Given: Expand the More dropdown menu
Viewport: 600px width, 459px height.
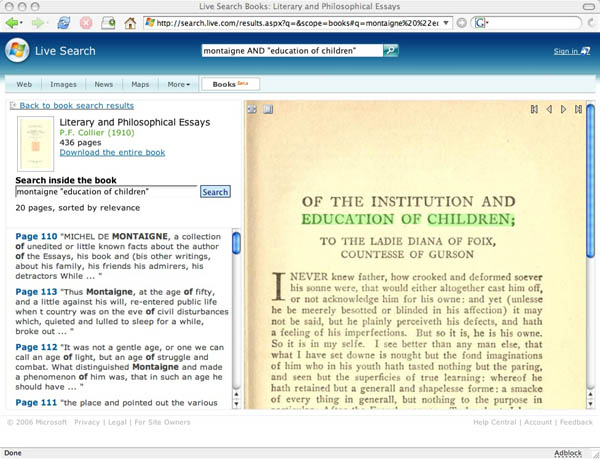Looking at the screenshot, I should click(178, 84).
